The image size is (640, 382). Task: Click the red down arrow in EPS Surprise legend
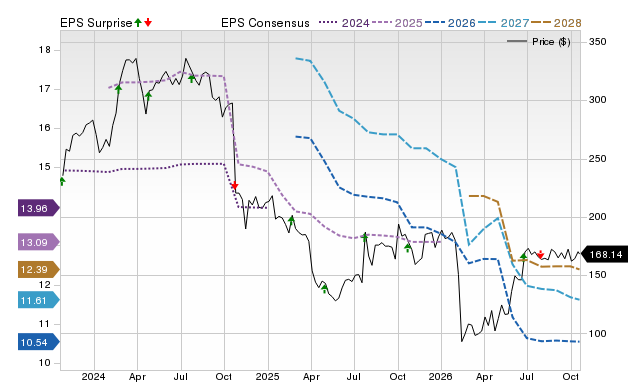click(x=148, y=23)
